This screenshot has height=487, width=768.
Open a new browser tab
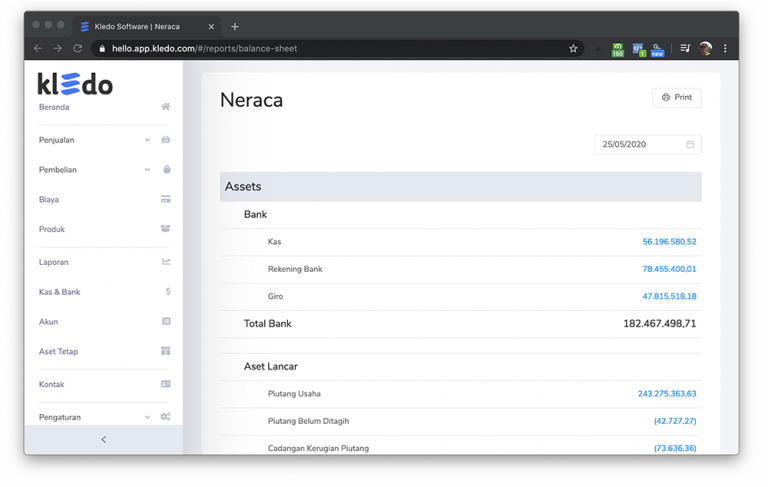235,26
